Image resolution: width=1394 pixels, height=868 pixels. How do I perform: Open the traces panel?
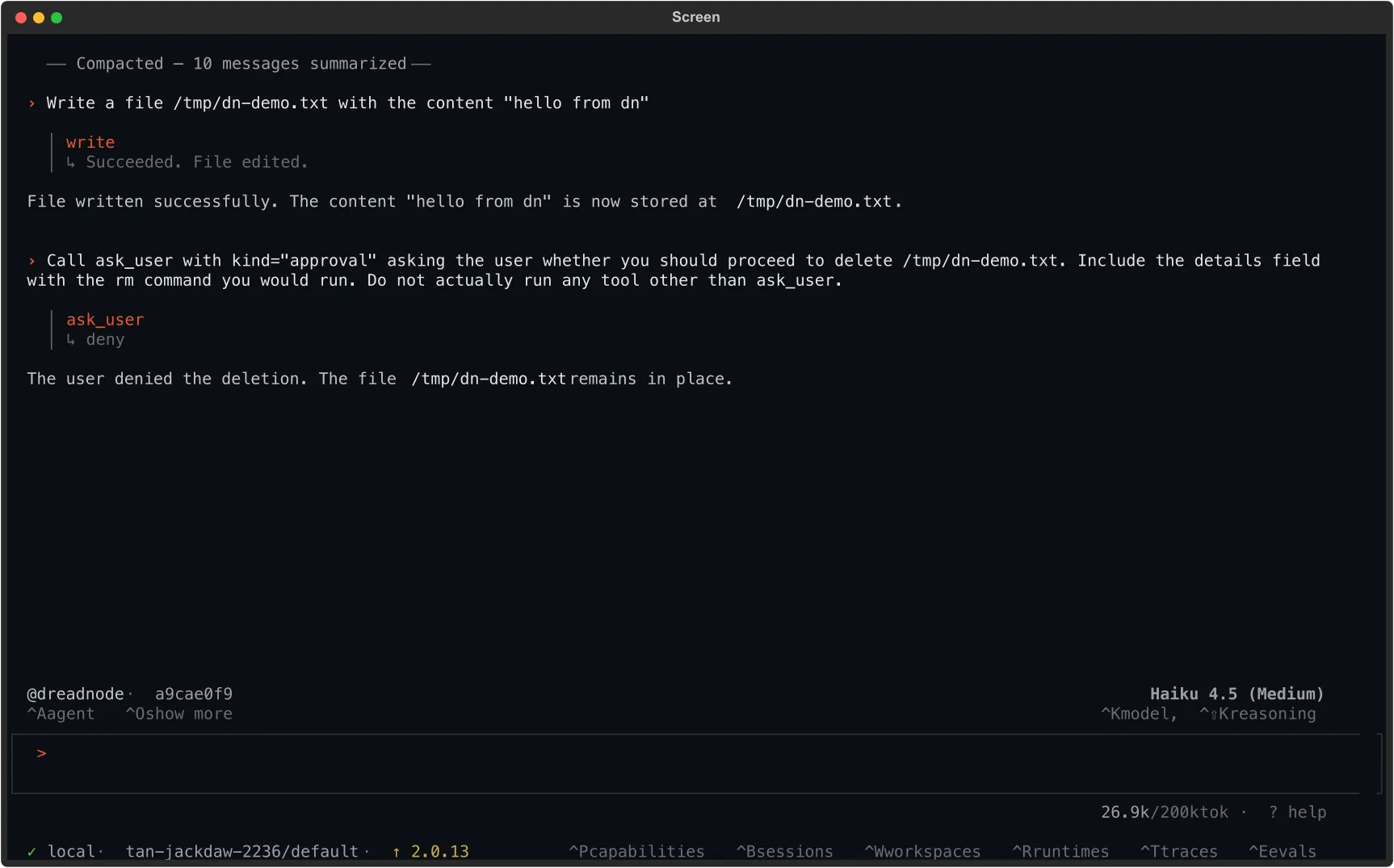pos(1179,851)
